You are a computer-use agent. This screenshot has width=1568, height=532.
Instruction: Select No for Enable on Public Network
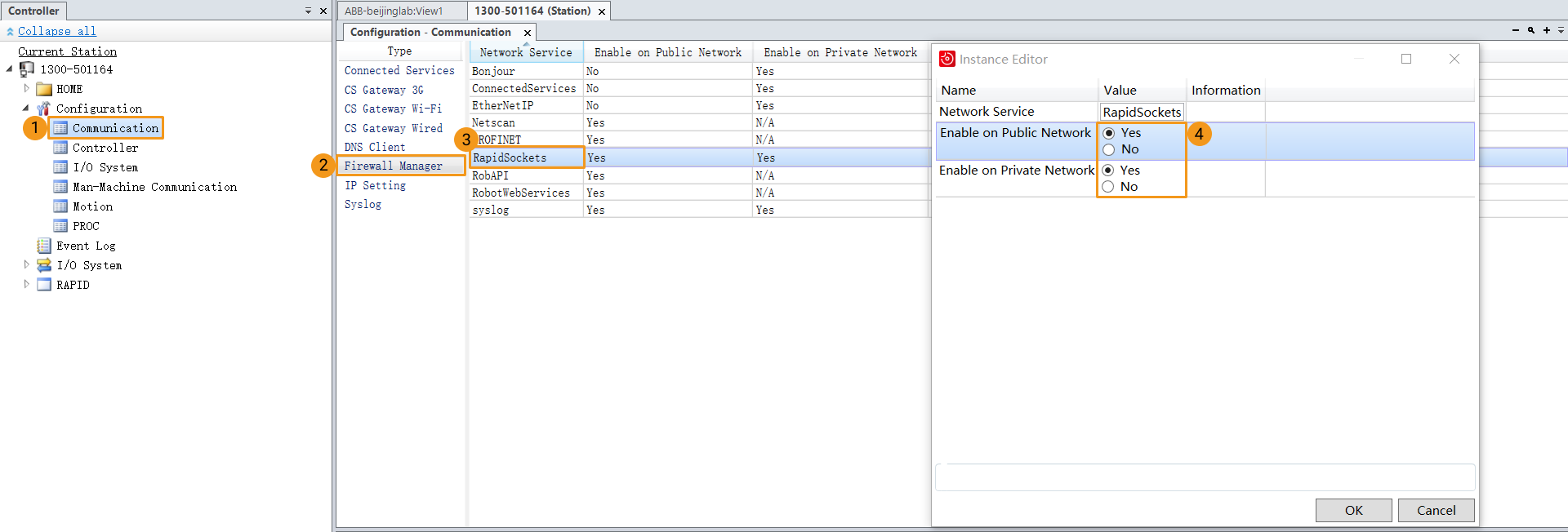click(1109, 149)
